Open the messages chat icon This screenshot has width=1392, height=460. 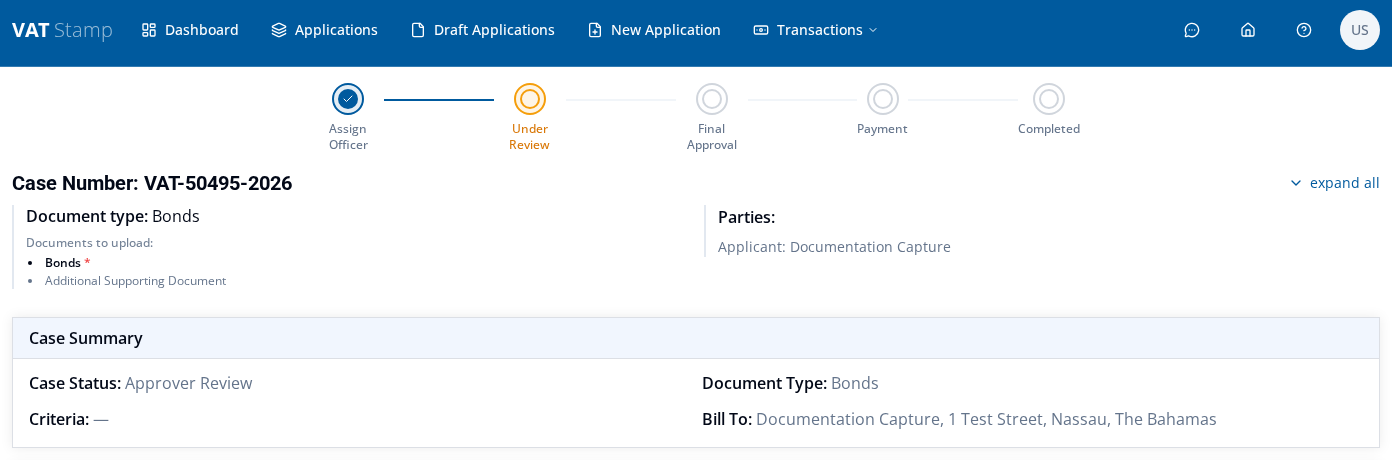pos(1192,30)
